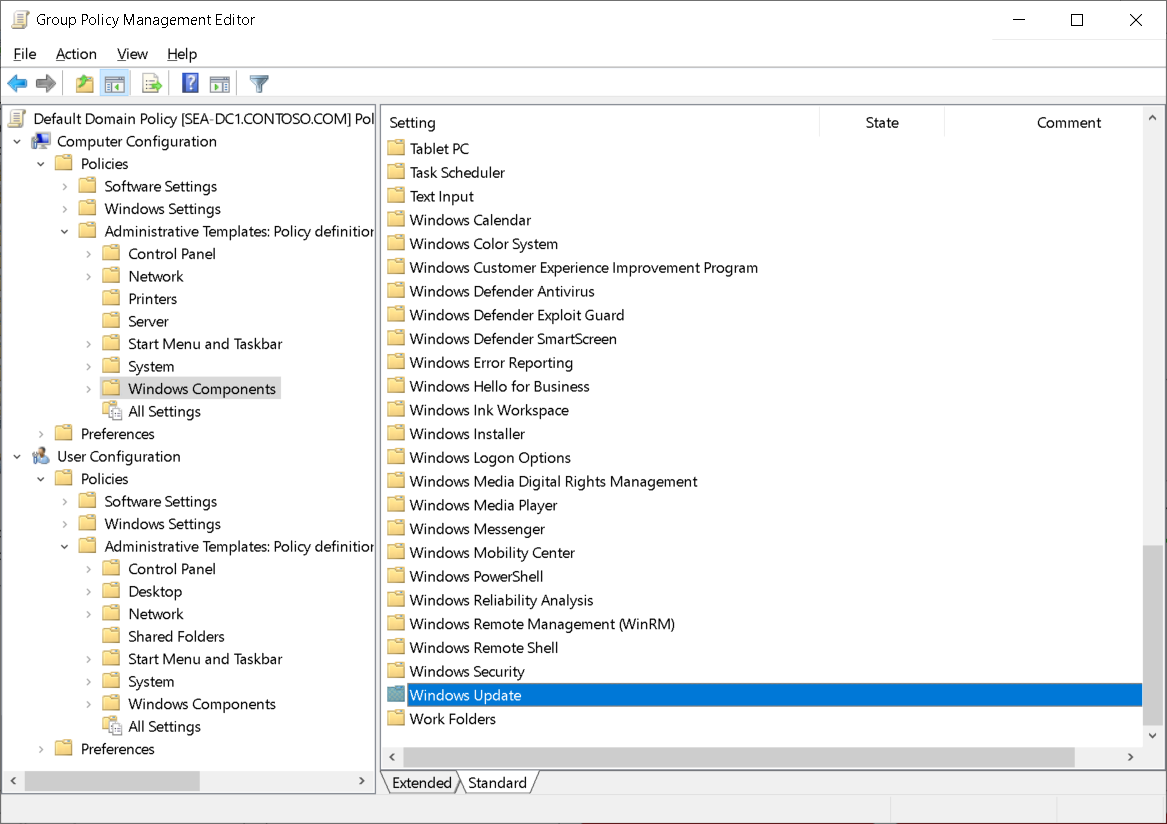Click the Computer Configuration computer icon

pos(41,141)
